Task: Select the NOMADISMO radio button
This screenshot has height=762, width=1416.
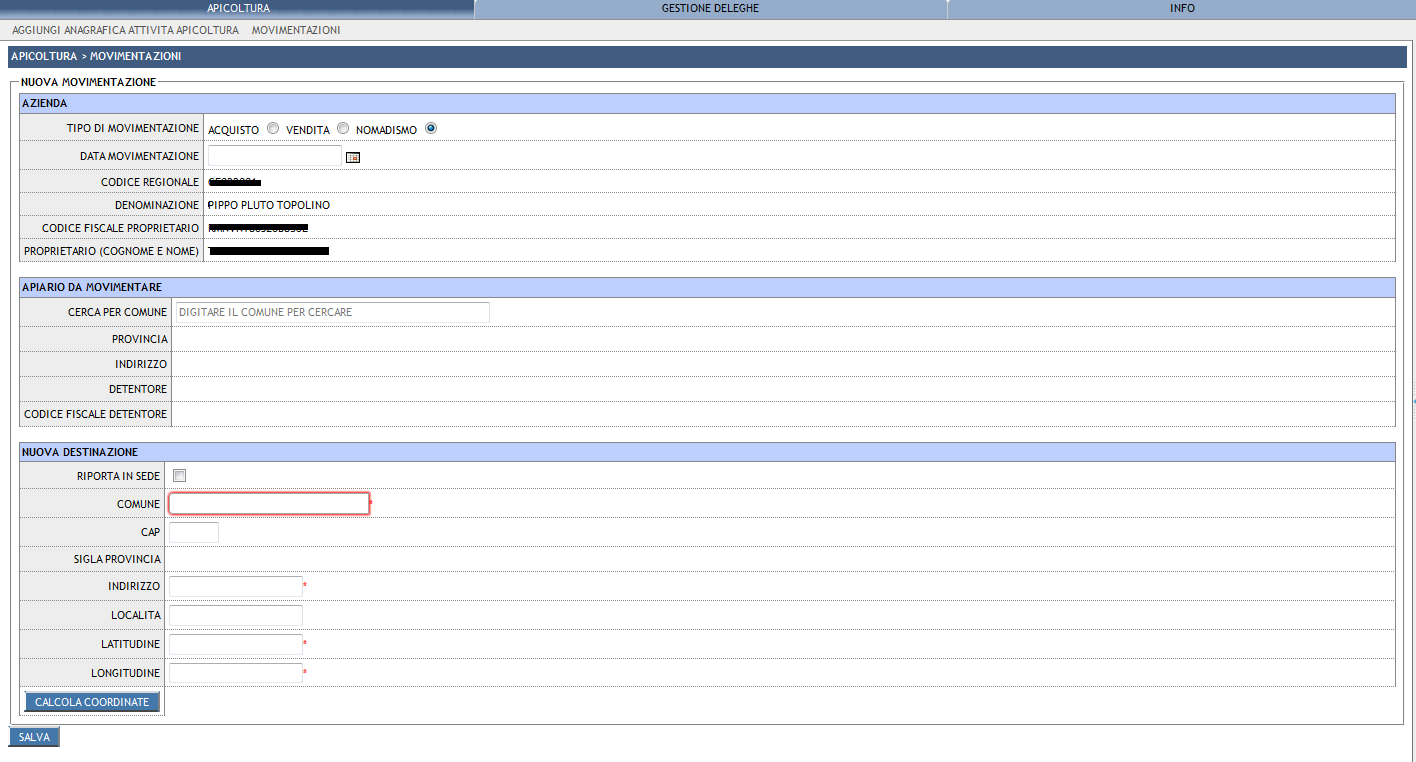Action: (x=431, y=128)
